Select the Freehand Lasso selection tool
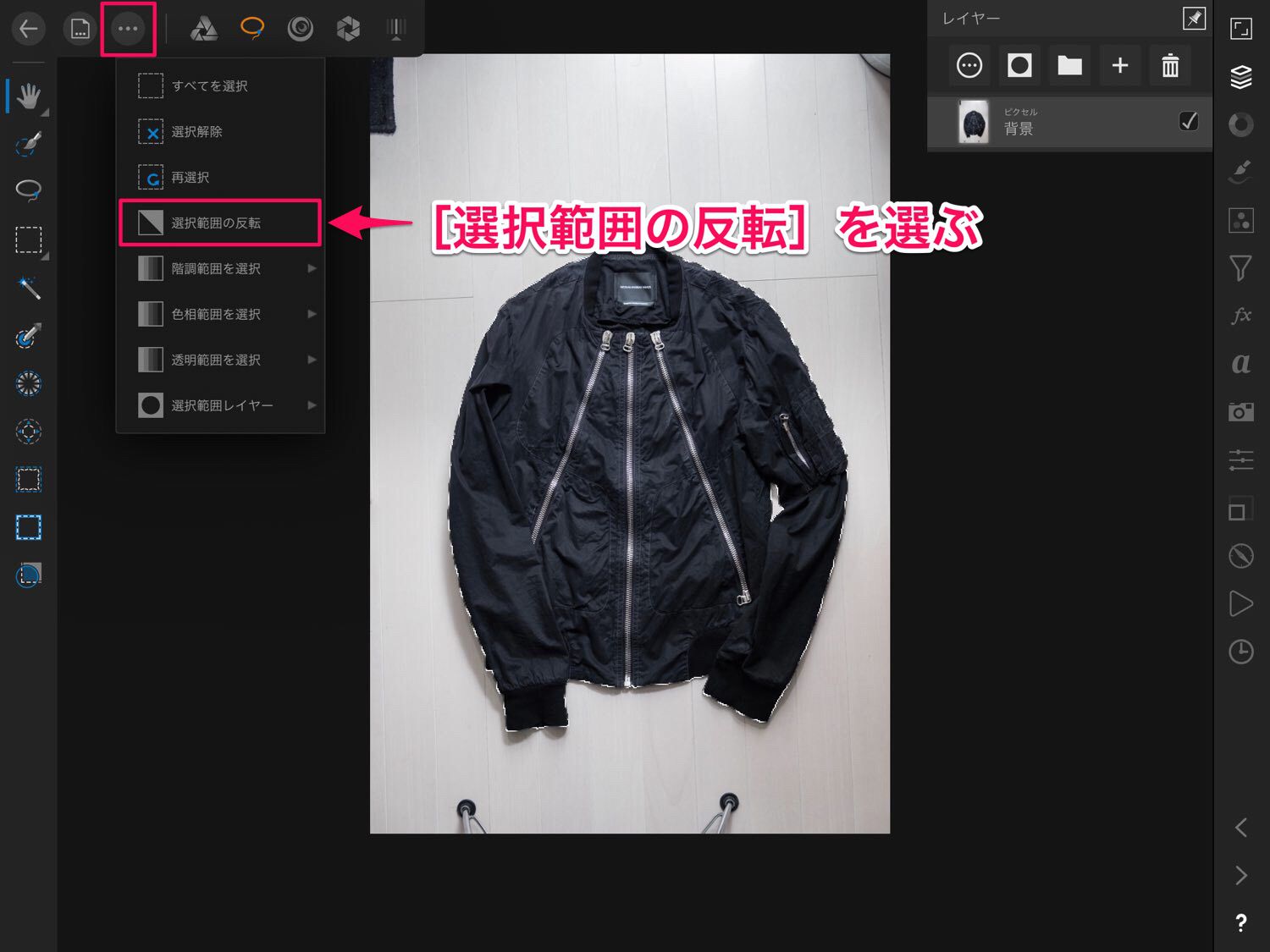Viewport: 1270px width, 952px height. 29,190
